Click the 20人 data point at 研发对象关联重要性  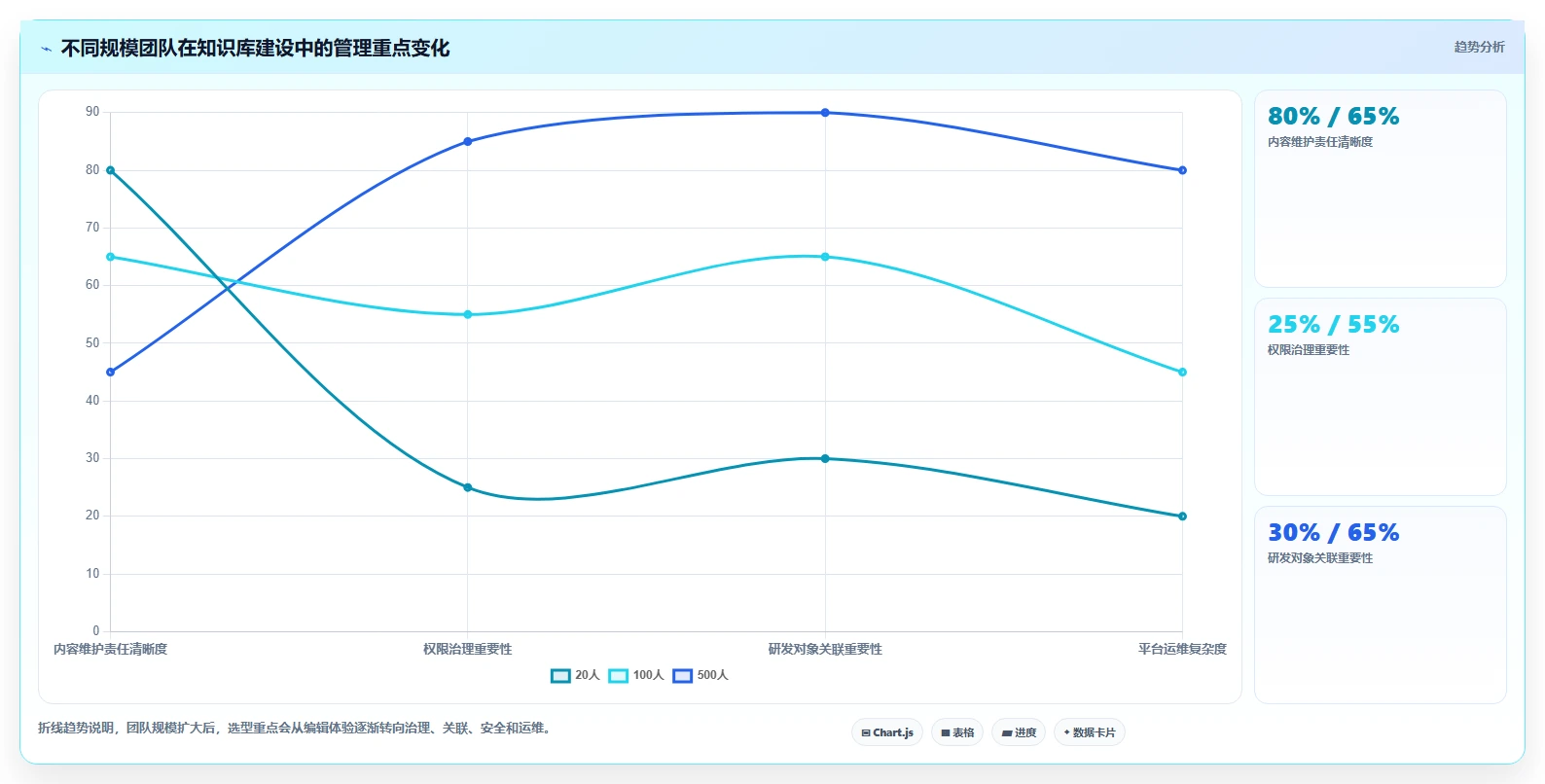825,458
